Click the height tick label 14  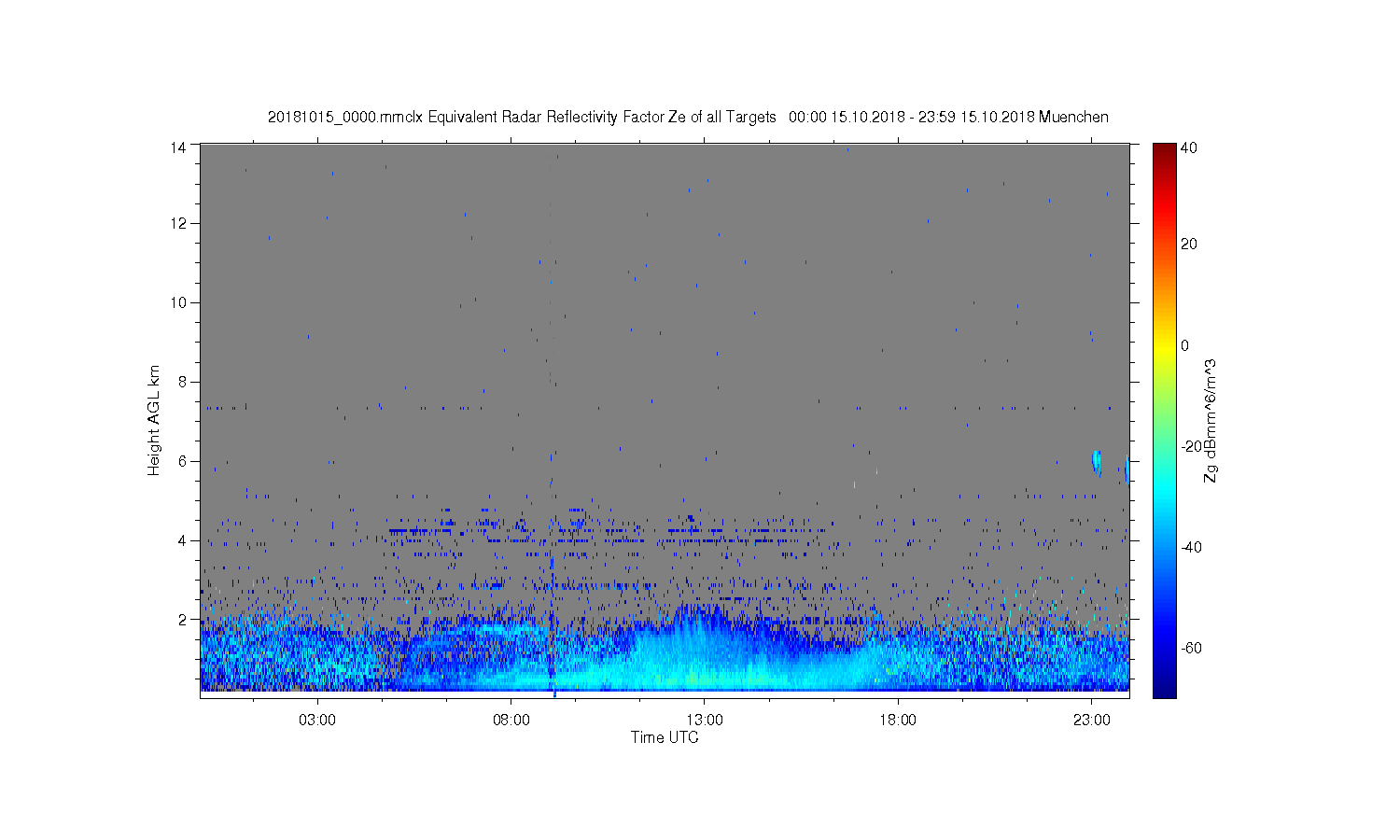click(178, 147)
